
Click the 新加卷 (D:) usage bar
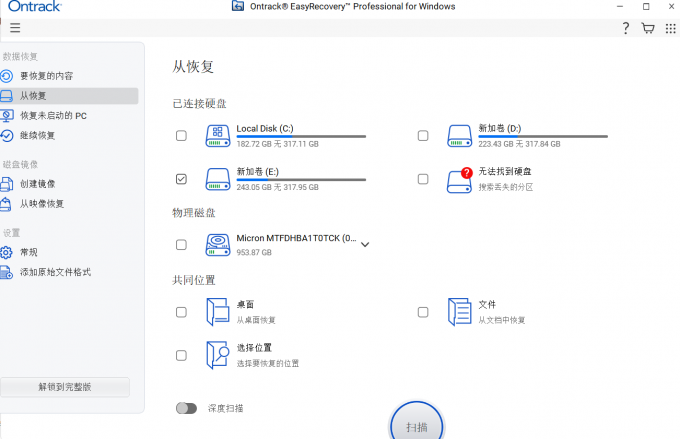pyautogui.click(x=543, y=137)
